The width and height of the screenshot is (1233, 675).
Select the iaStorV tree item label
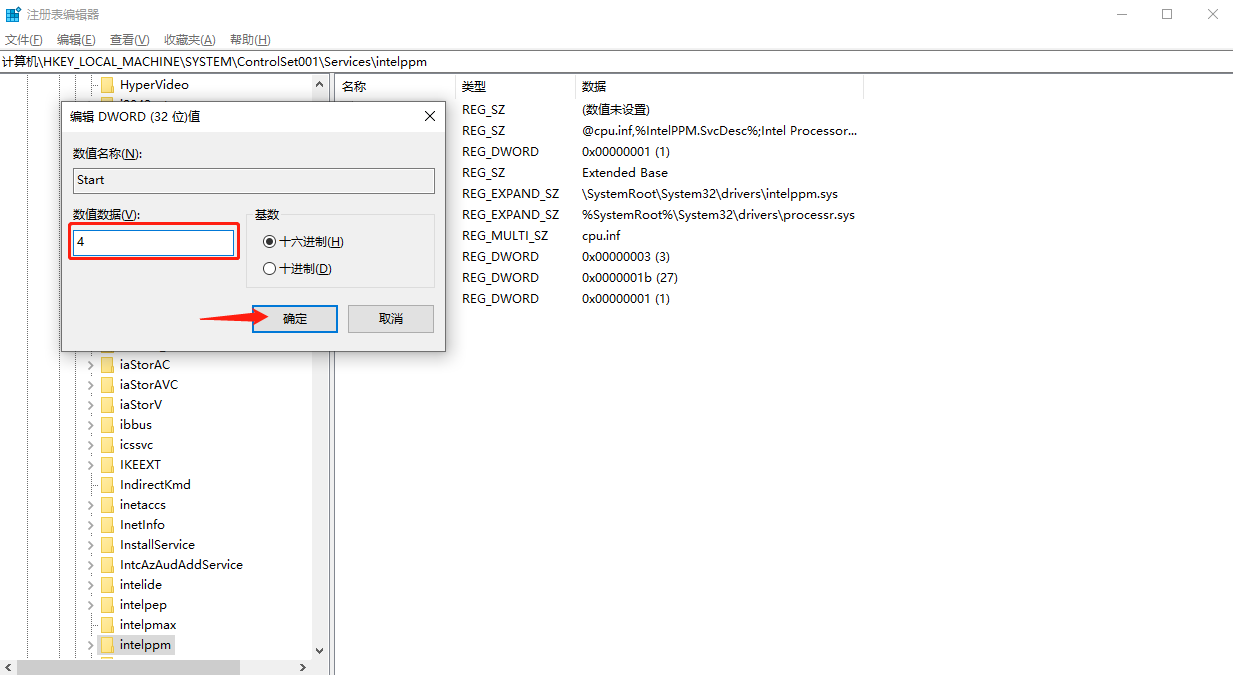141,405
